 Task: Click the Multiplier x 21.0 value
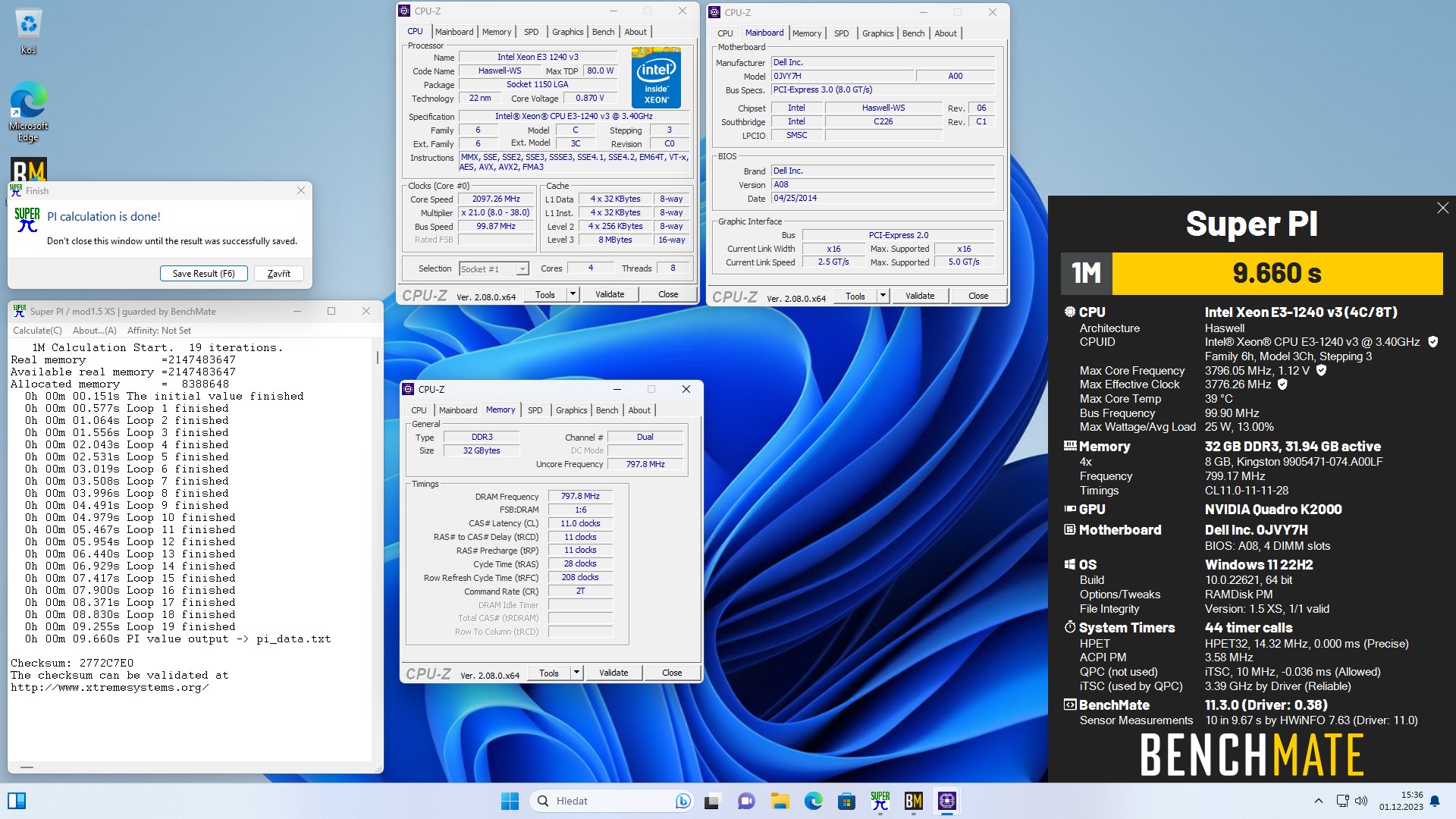(x=496, y=213)
